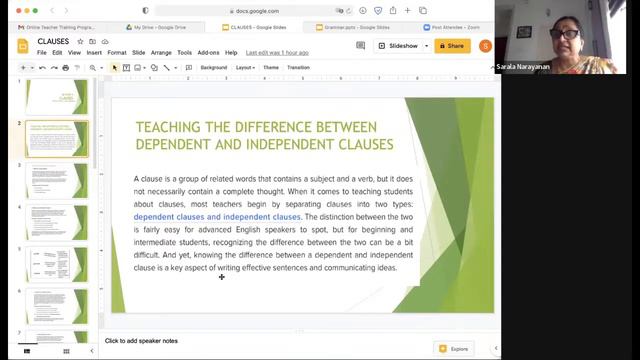Insert a text box
The height and width of the screenshot is (360, 640).
pos(127,68)
